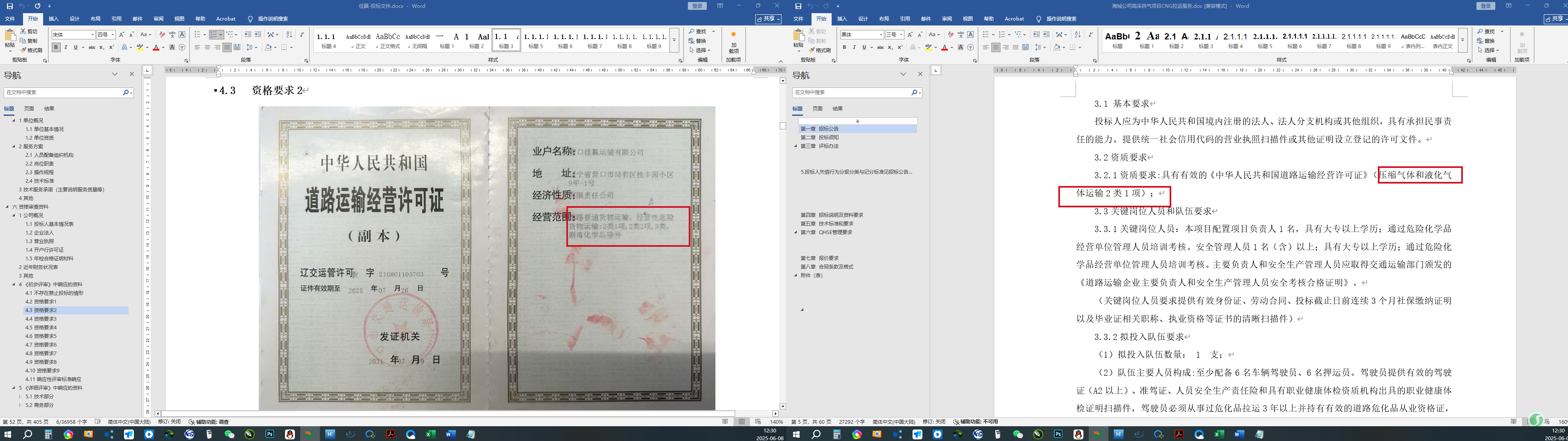Image resolution: width=1568 pixels, height=441 pixels.
Task: Click the 共享 button in 投标文件 window
Action: (768, 19)
